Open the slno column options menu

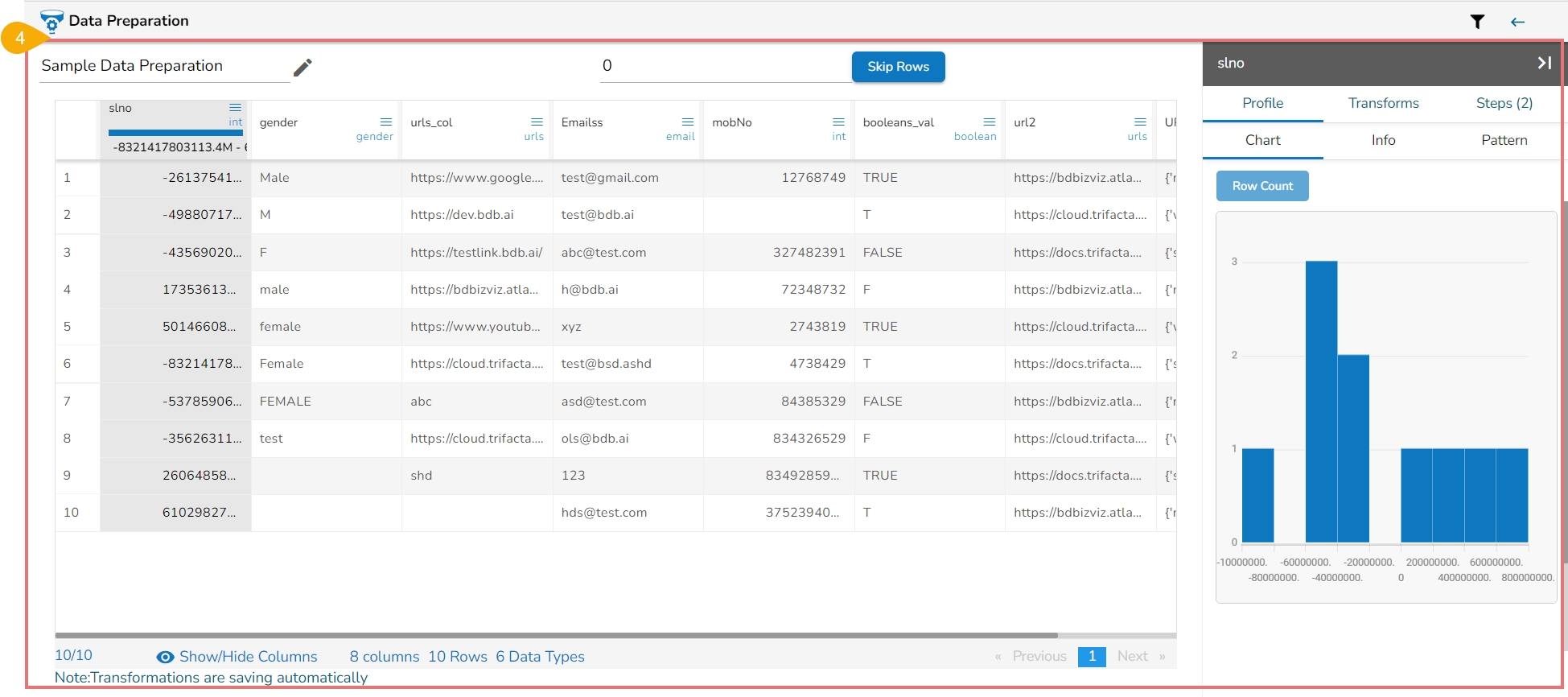pyautogui.click(x=235, y=108)
